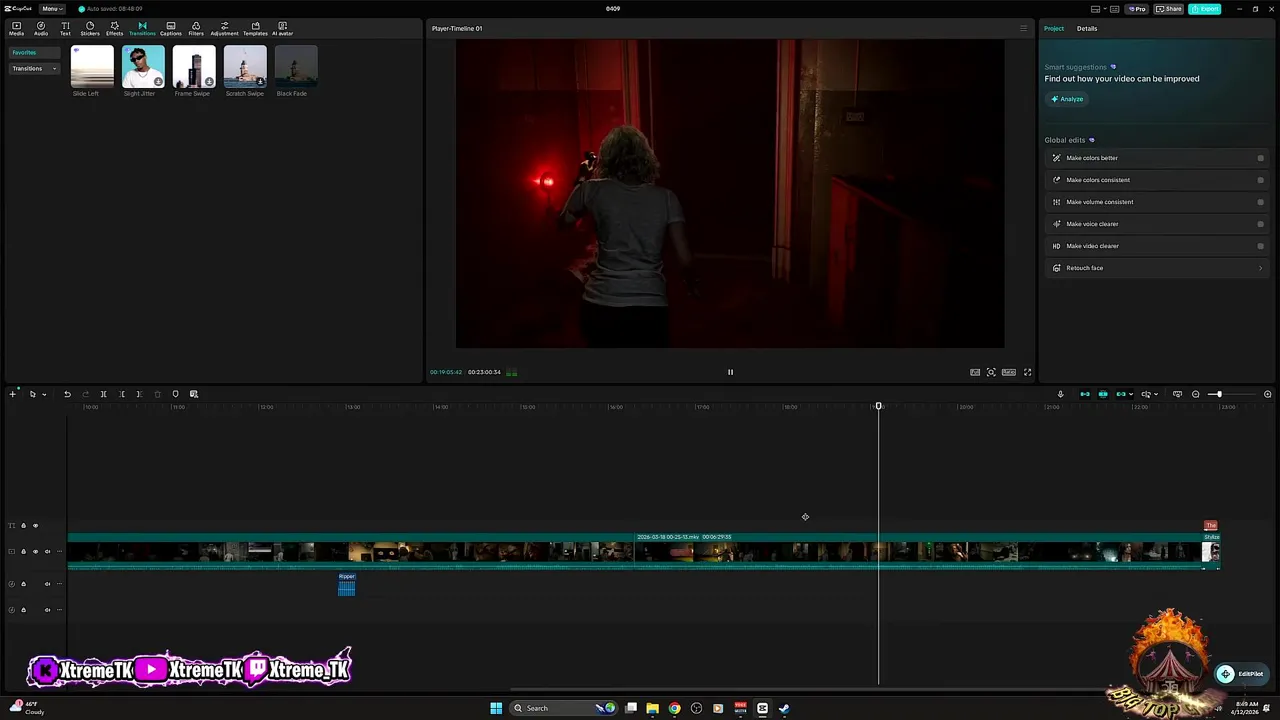The image size is (1280, 720).
Task: Select the Ripper audio clip
Action: [x=347, y=585]
